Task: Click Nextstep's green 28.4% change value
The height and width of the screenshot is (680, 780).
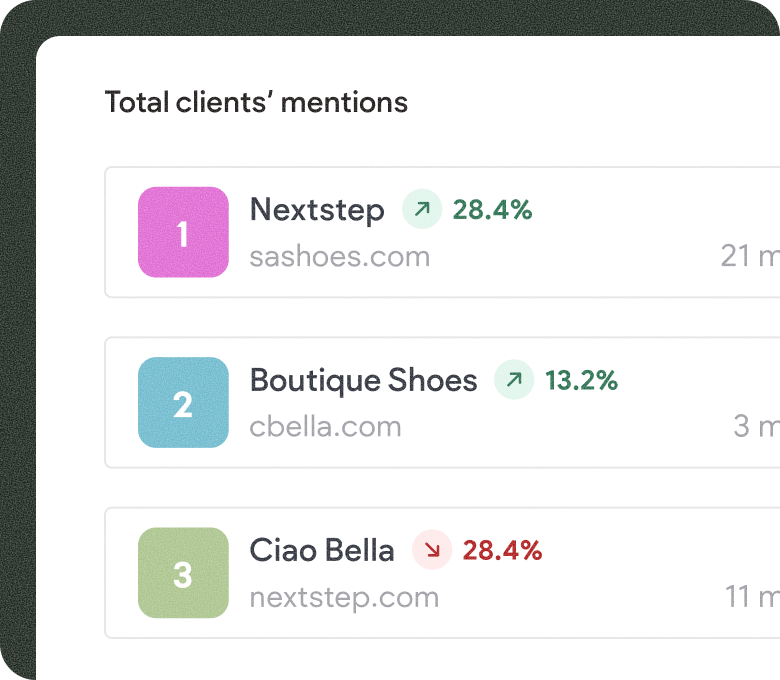Action: point(492,209)
